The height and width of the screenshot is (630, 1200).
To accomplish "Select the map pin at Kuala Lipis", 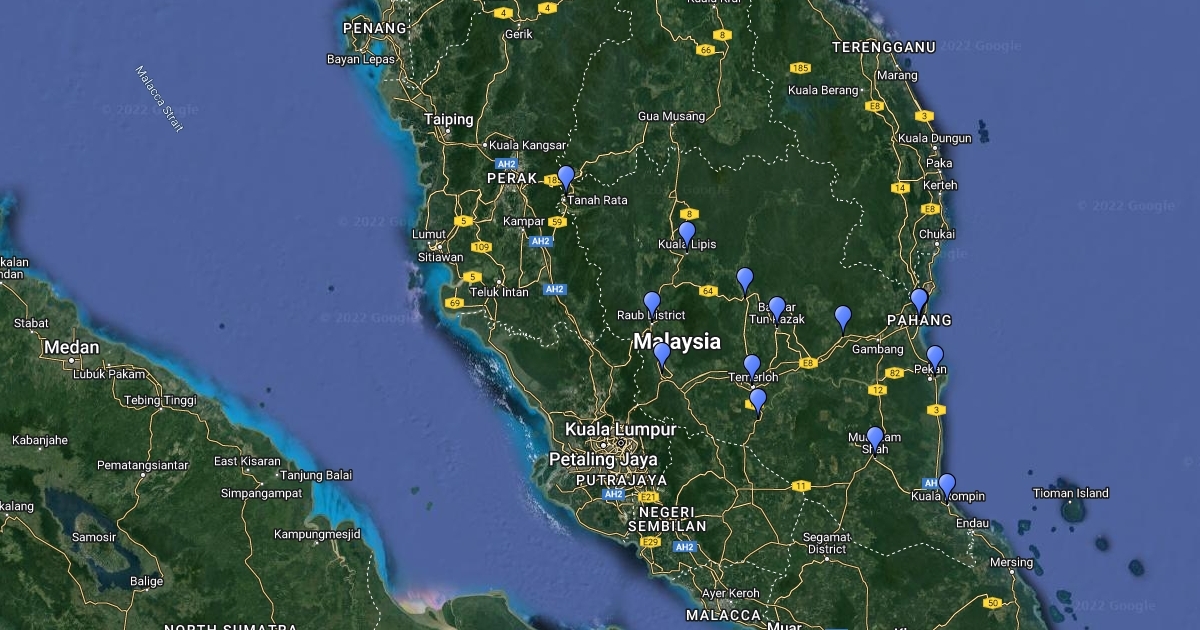I will point(686,234).
